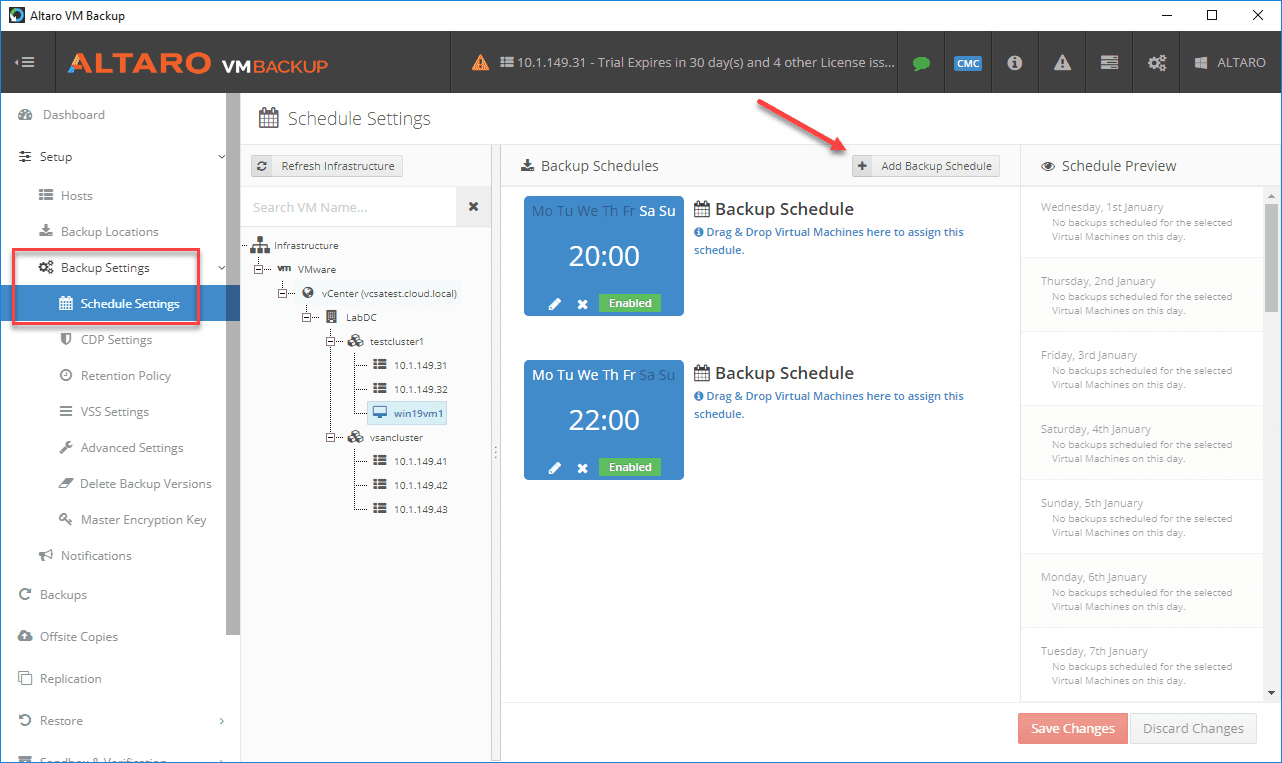Collapse the testcluster1 node

tap(331, 341)
